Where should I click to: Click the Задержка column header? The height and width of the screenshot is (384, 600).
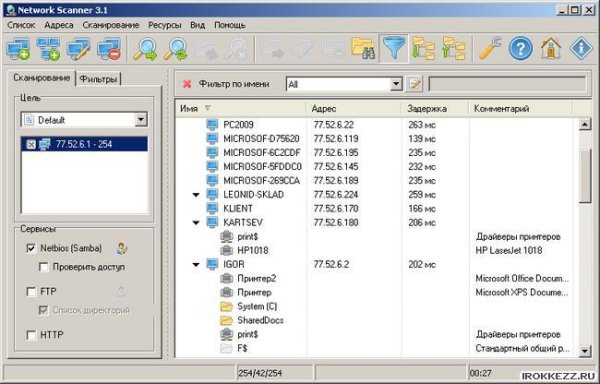point(435,109)
